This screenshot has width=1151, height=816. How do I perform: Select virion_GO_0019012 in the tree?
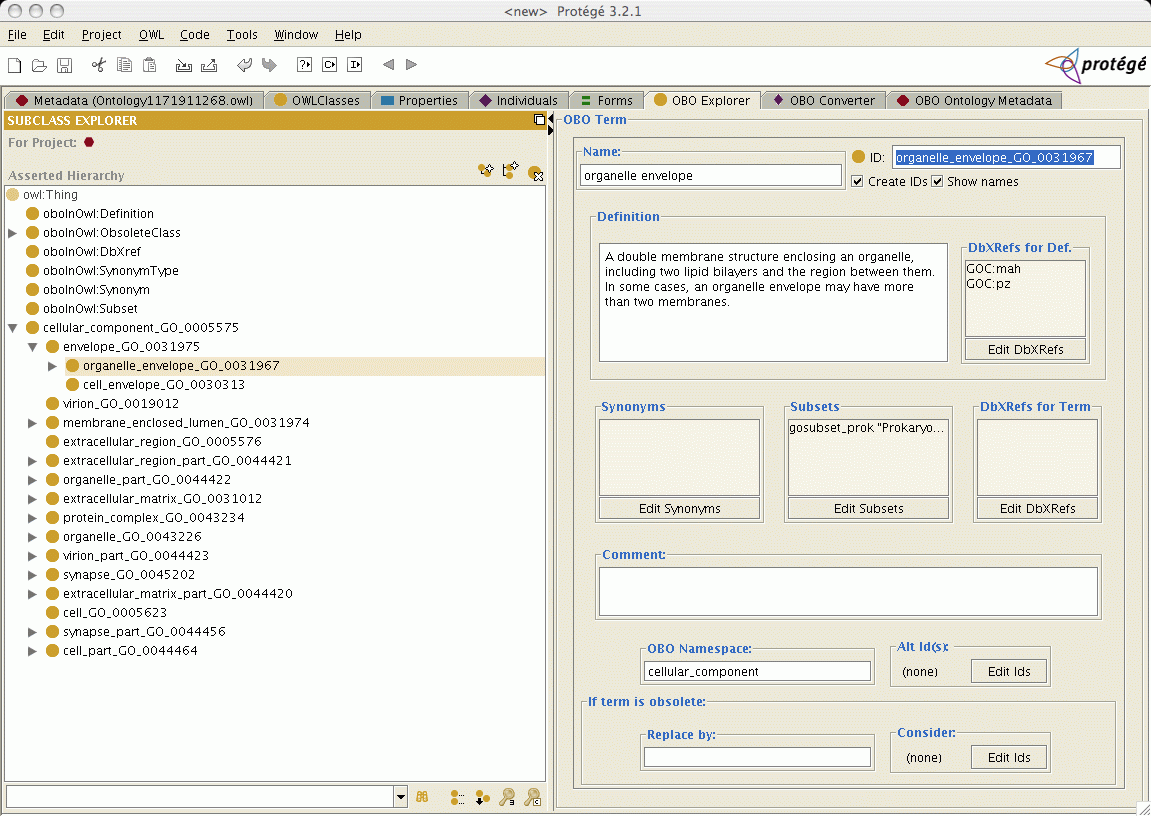[120, 404]
